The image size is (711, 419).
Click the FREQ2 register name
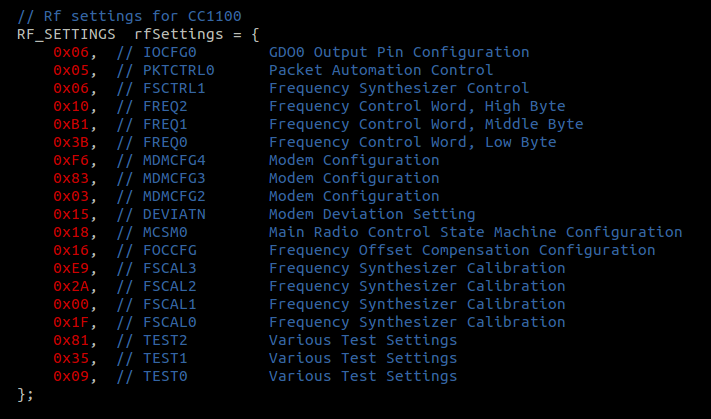click(x=165, y=106)
